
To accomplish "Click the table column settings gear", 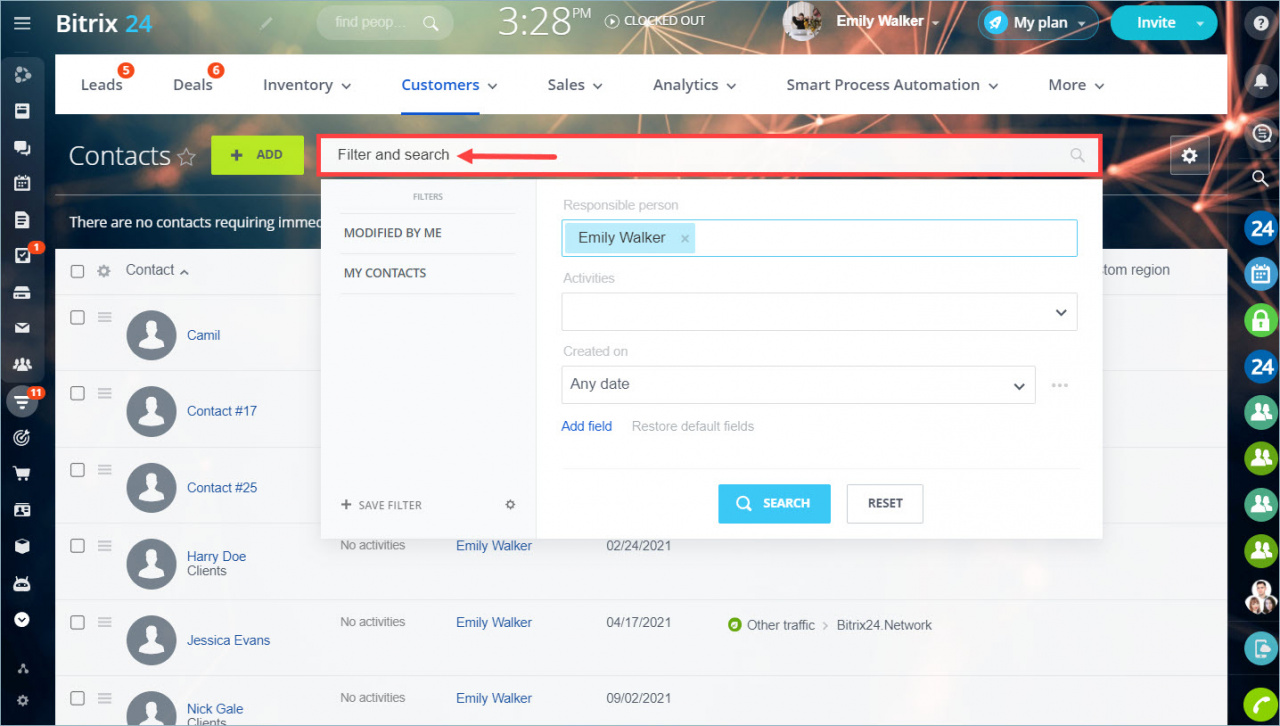I will [103, 271].
